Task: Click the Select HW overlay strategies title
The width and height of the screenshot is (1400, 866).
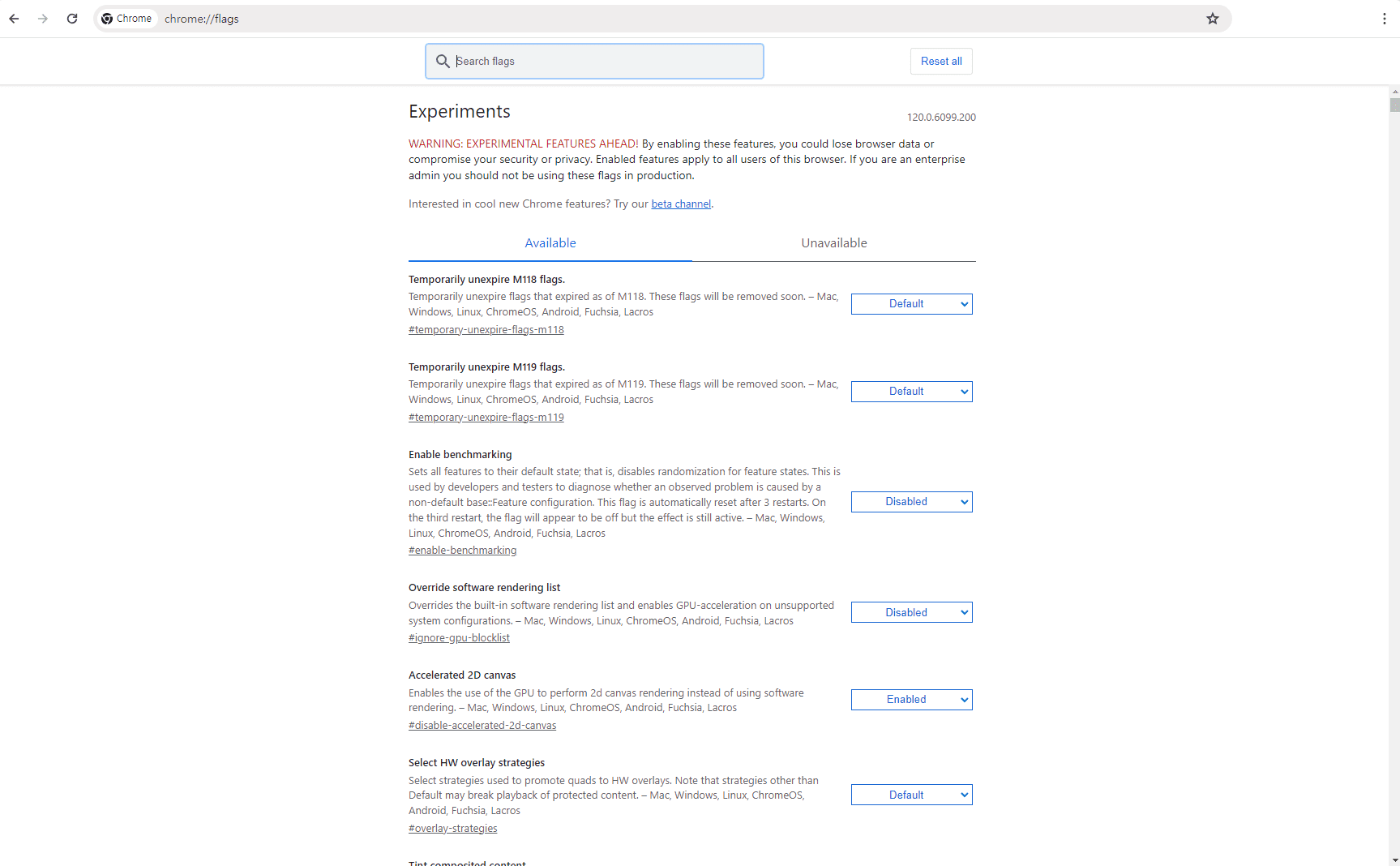Action: click(x=477, y=763)
